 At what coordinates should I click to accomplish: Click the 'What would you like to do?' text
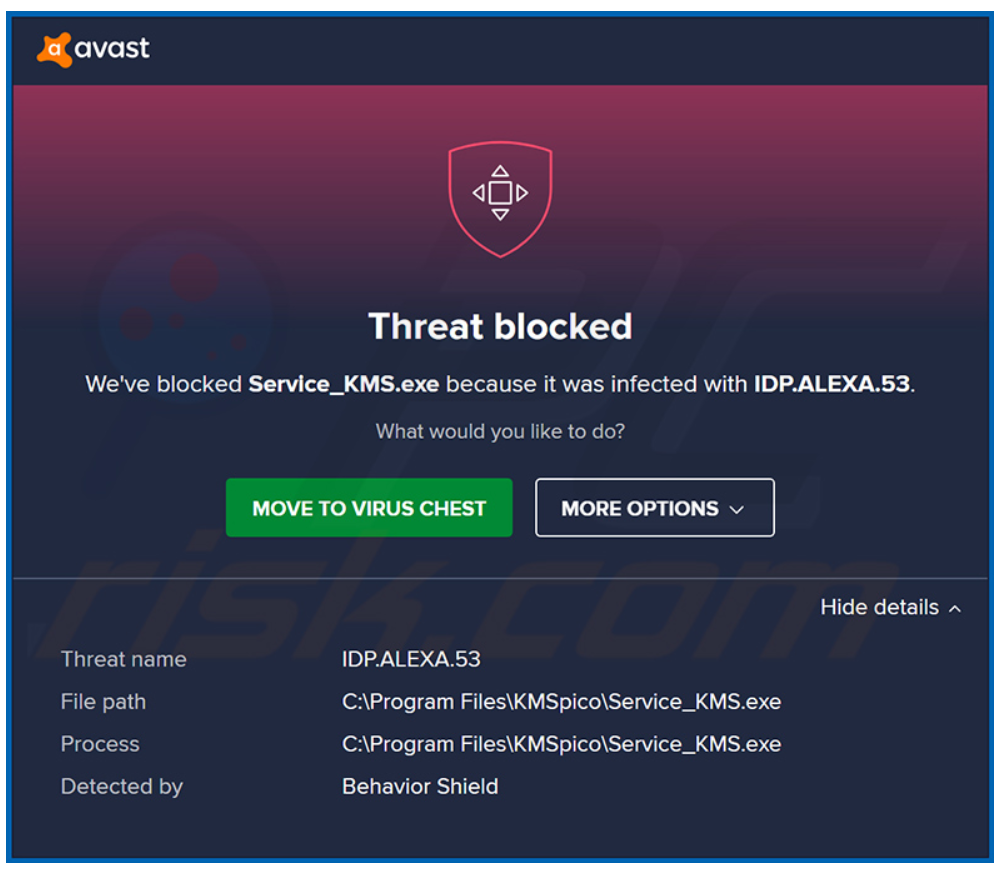(x=500, y=432)
